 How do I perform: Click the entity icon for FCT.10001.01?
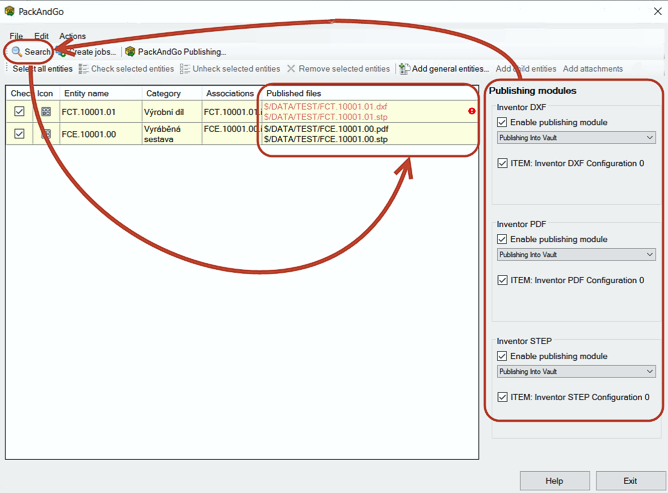(46, 112)
